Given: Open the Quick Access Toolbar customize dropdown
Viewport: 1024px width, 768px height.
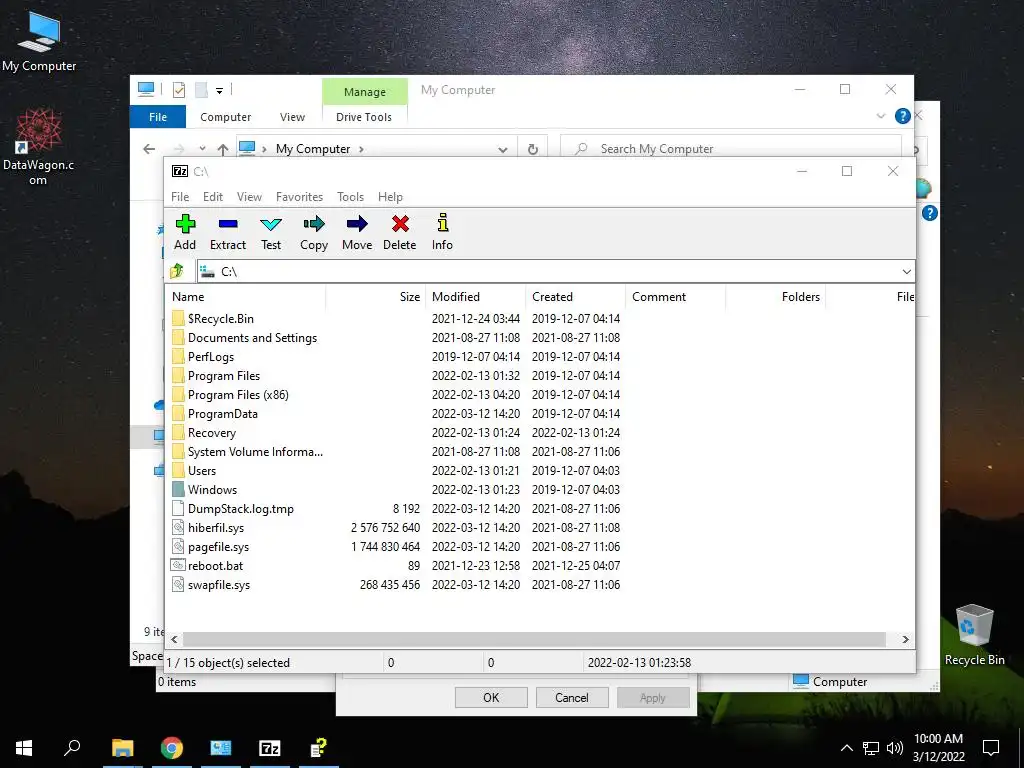Looking at the screenshot, I should [219, 91].
